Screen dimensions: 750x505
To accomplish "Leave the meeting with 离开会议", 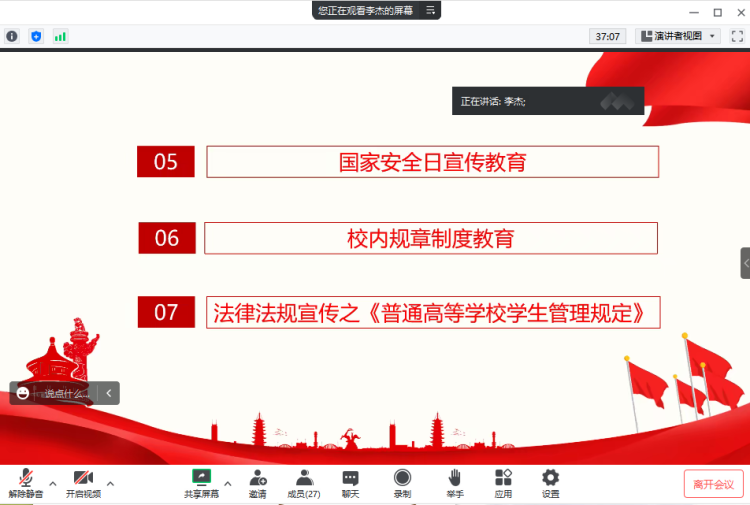I will [713, 484].
